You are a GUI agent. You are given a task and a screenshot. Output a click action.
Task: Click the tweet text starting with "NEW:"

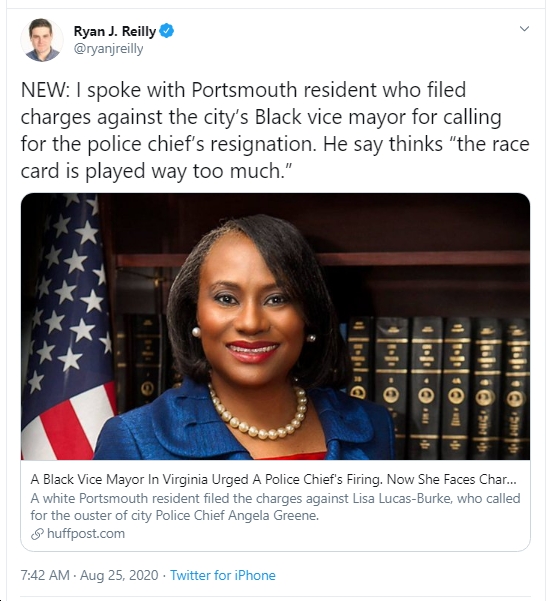point(275,130)
